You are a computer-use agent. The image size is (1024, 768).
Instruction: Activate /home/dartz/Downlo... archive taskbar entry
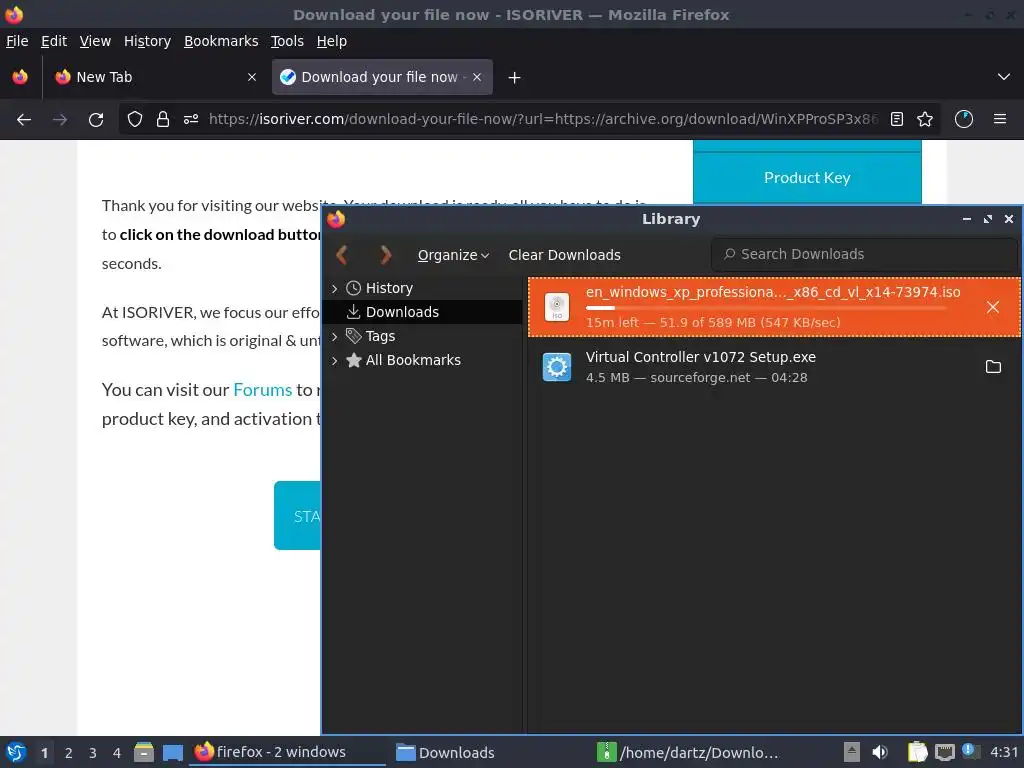(x=688, y=752)
